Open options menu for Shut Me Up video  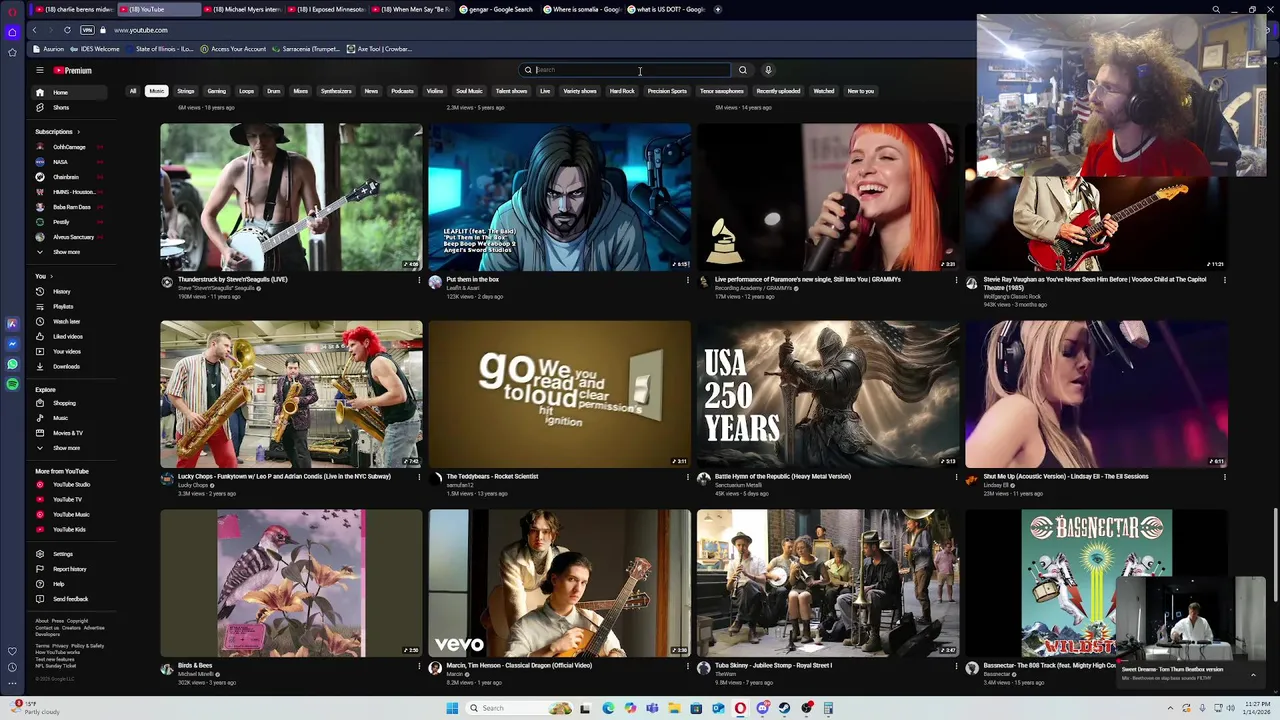(1224, 477)
